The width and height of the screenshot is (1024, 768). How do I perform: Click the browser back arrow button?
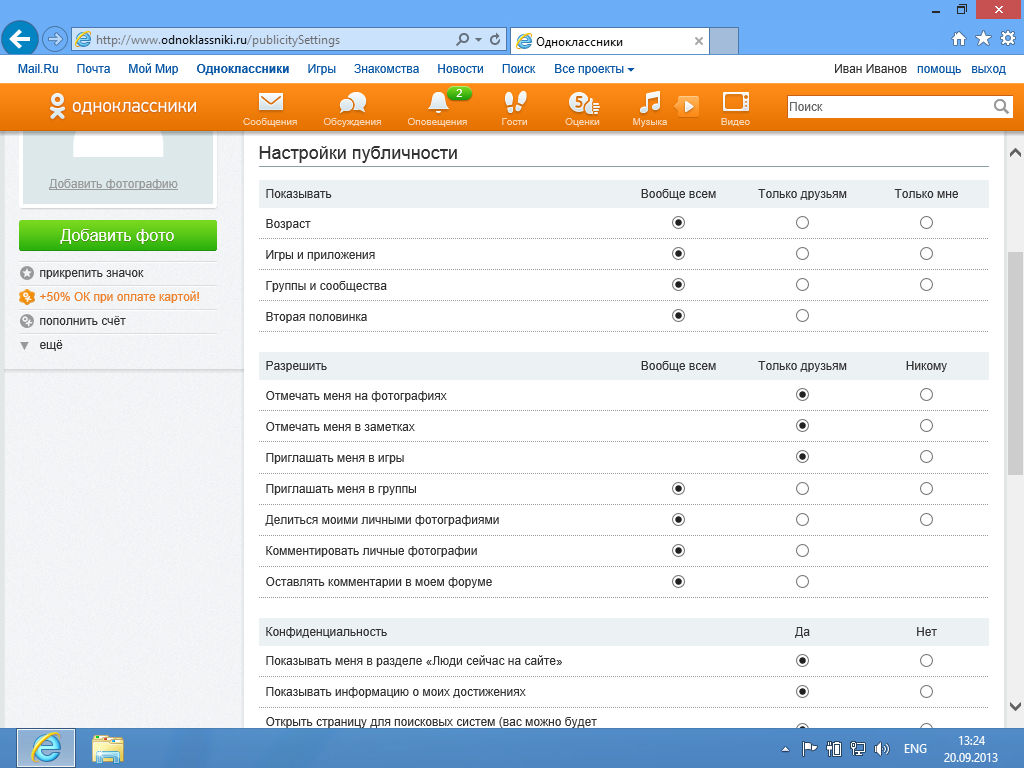(x=20, y=39)
